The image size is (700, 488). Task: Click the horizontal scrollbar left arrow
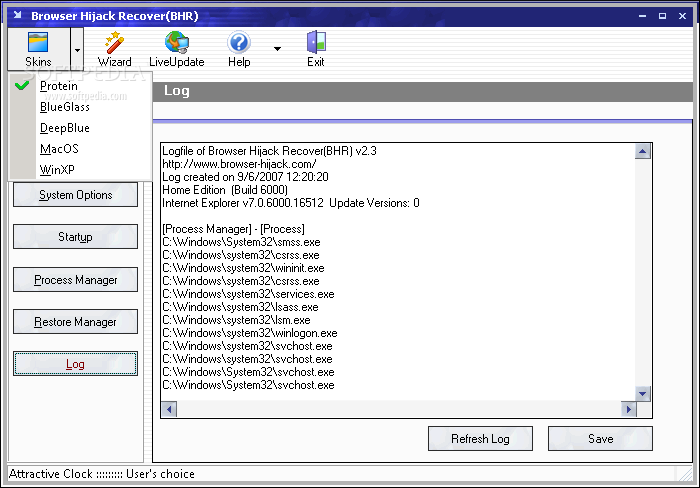(x=169, y=409)
